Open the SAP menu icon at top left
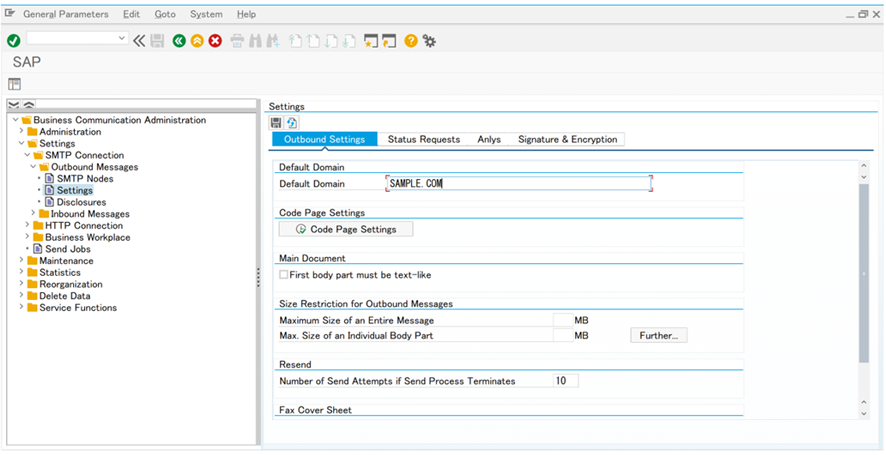 [x=10, y=14]
